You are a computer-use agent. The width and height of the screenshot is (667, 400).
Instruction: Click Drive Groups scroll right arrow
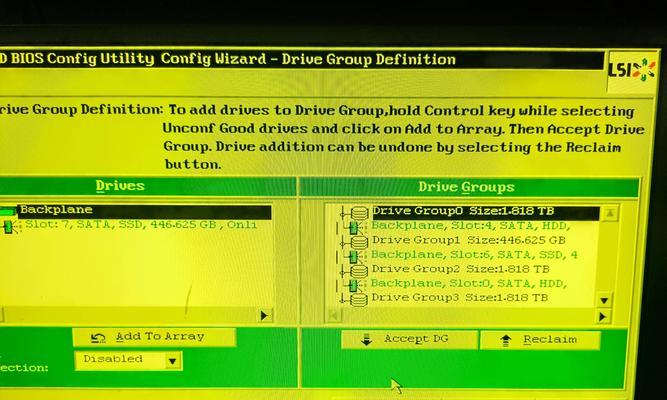[x=602, y=317]
